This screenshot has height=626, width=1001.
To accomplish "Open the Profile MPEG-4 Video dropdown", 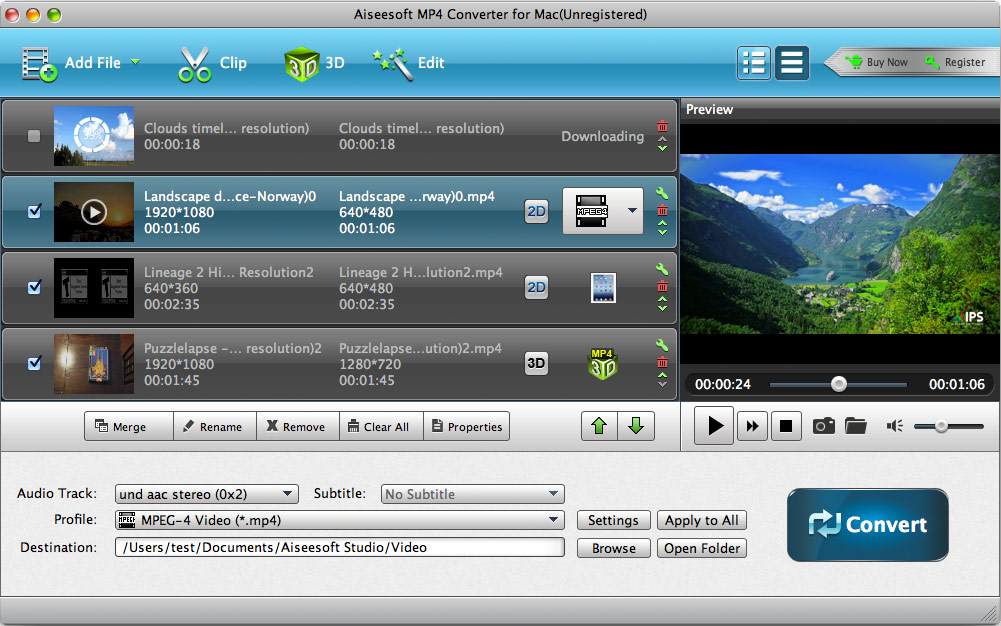I will click(x=340, y=520).
